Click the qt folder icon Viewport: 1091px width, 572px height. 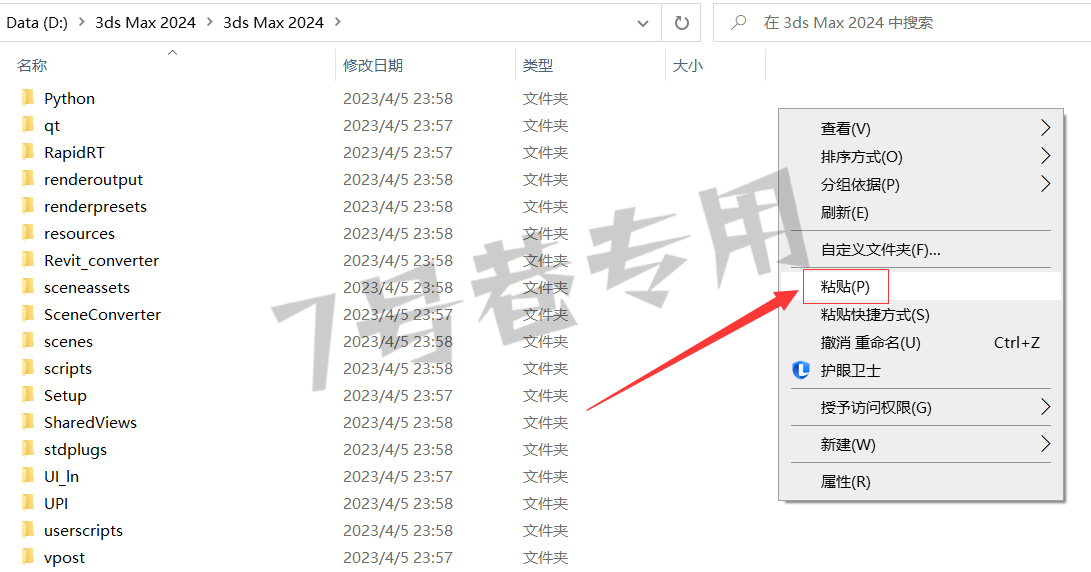(x=28, y=125)
